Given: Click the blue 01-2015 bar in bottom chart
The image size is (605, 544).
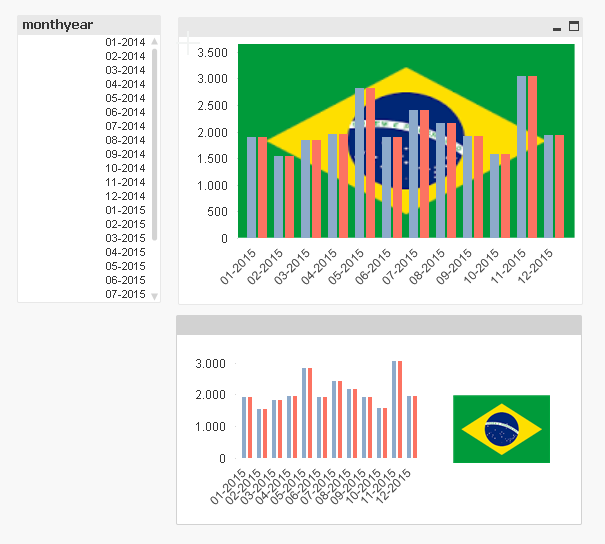Looking at the screenshot, I should click(244, 428).
